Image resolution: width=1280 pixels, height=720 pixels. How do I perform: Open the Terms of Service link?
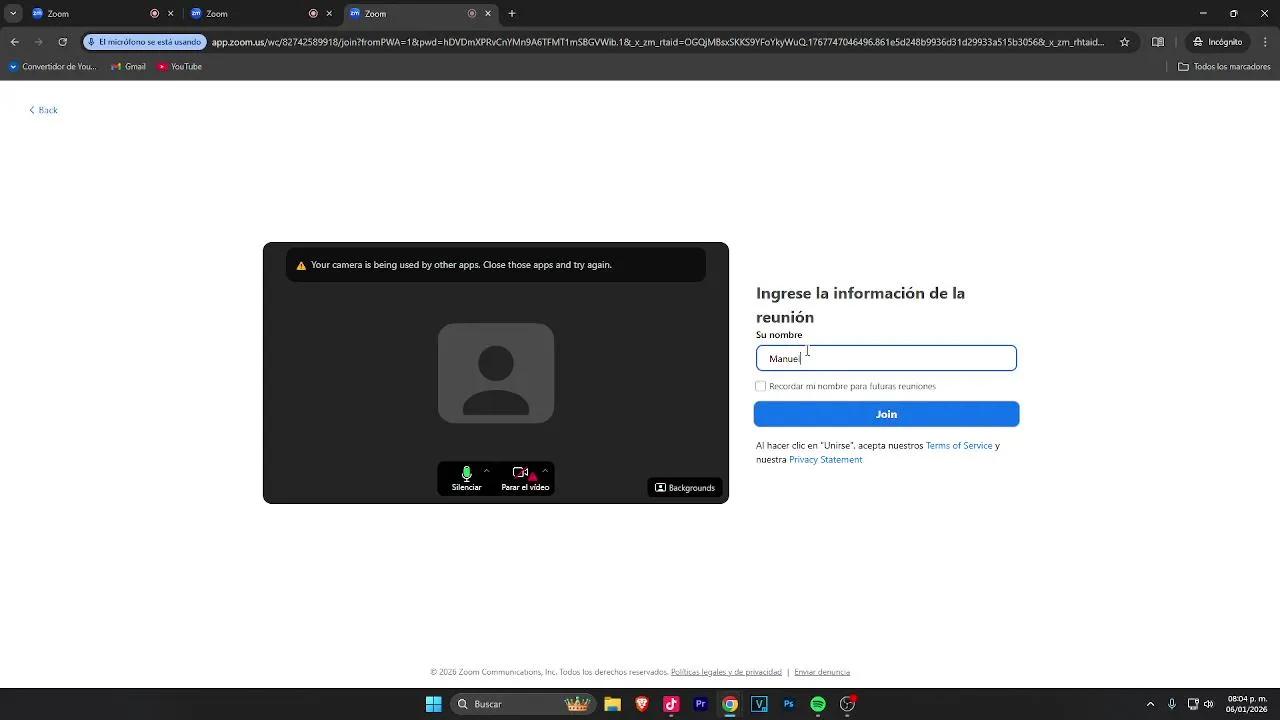coord(958,446)
